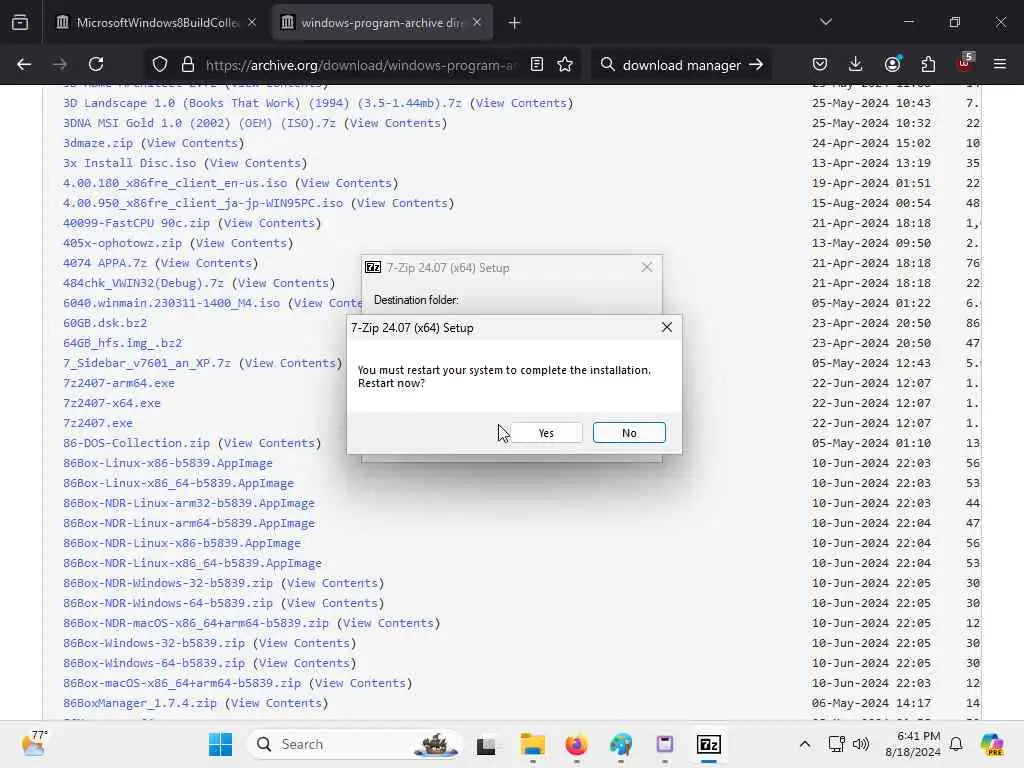Open the tracking protection shield icon
1024x768 pixels.
click(x=160, y=64)
